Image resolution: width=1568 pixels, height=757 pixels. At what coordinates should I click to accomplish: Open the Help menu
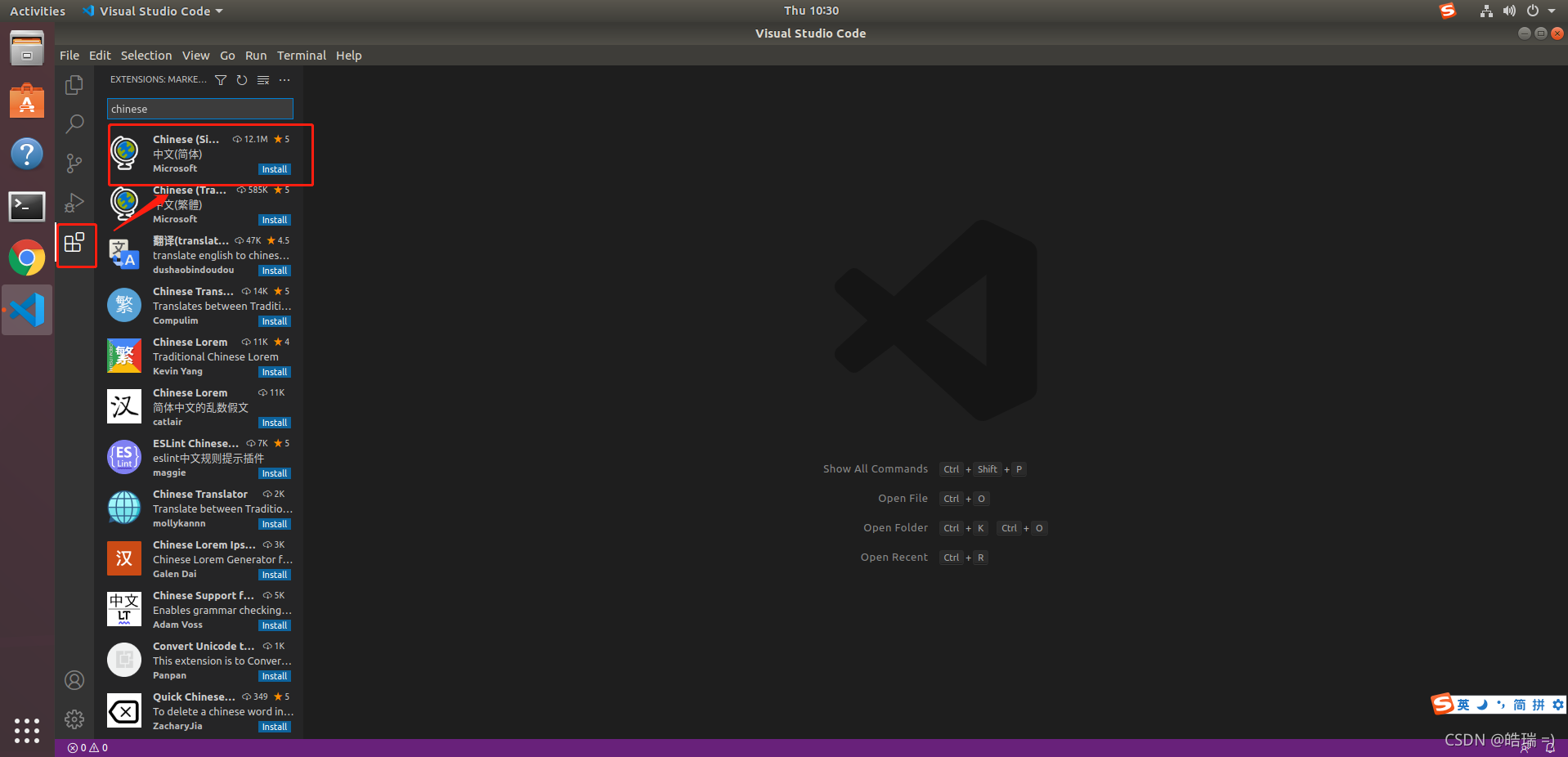click(348, 56)
